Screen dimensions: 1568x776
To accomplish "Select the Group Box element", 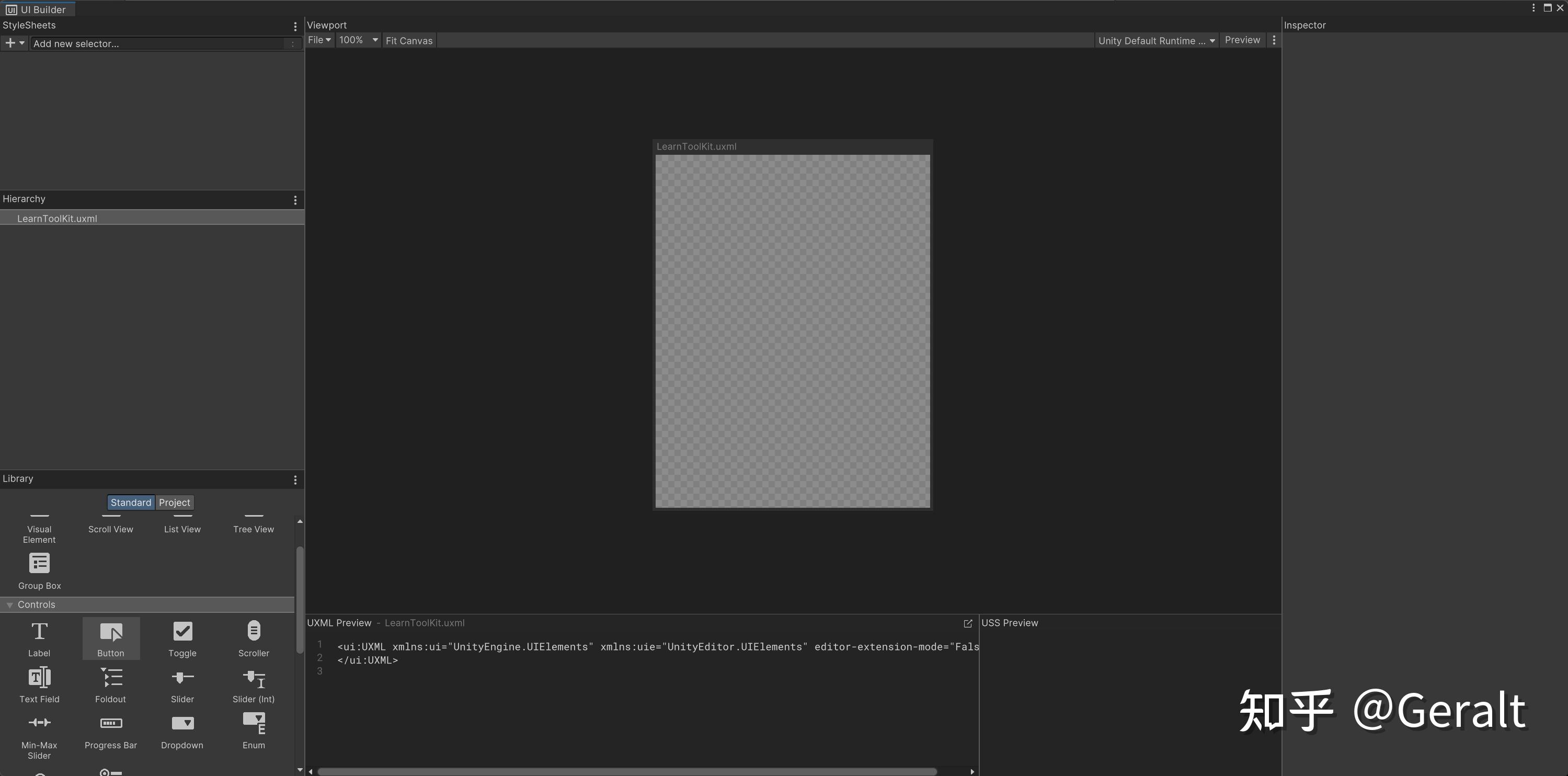I will (39, 569).
